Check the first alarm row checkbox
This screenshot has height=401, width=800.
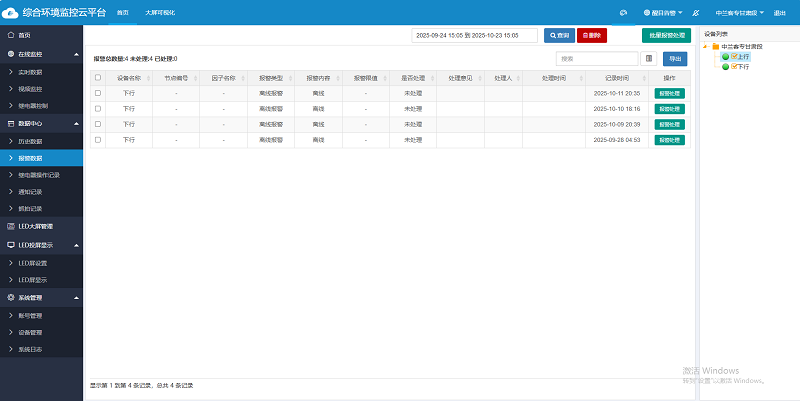(x=97, y=93)
